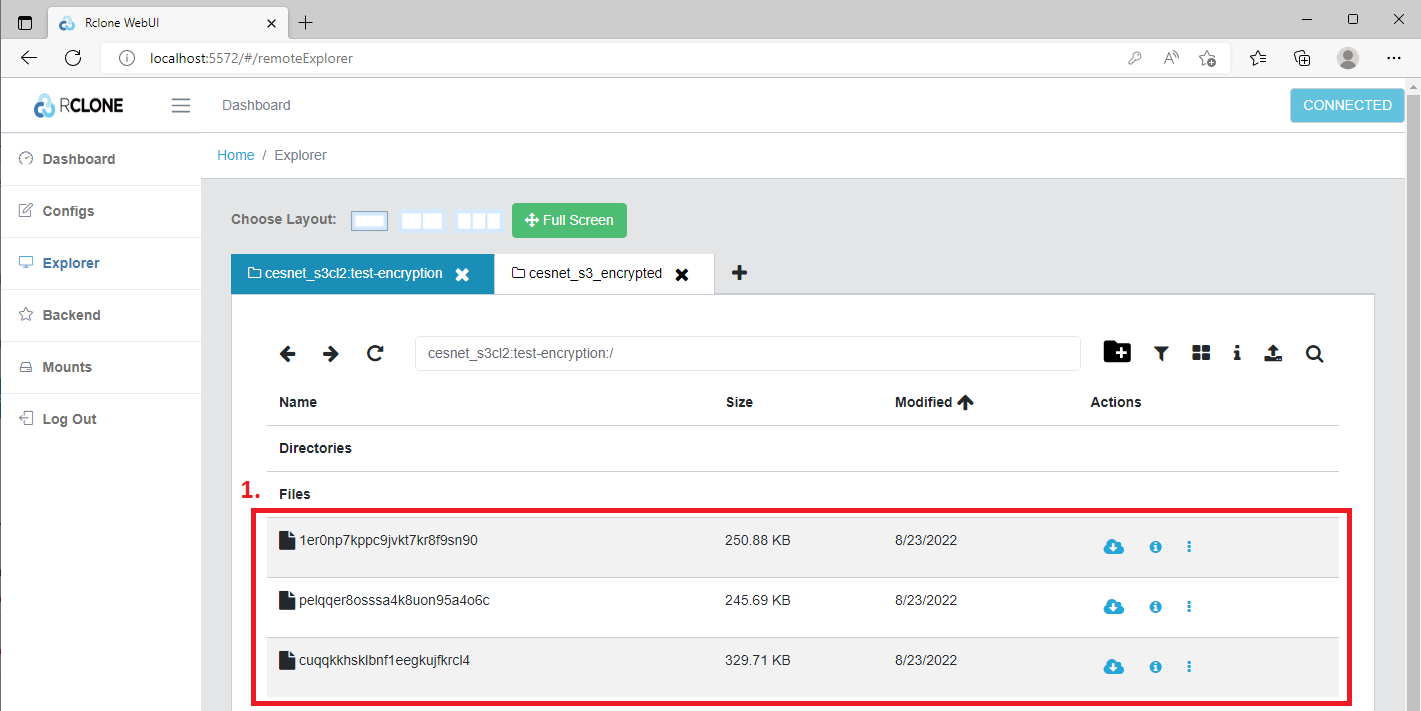Select the single-pane layout option
The image size is (1421, 711).
coord(369,221)
